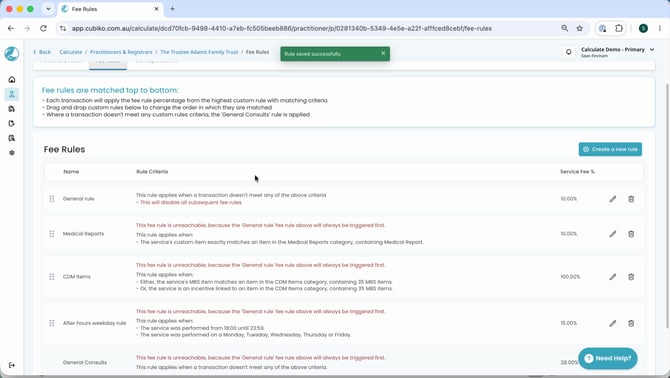Click the General Consults rule name
This screenshot has width=670, height=378.
pyautogui.click(x=85, y=362)
